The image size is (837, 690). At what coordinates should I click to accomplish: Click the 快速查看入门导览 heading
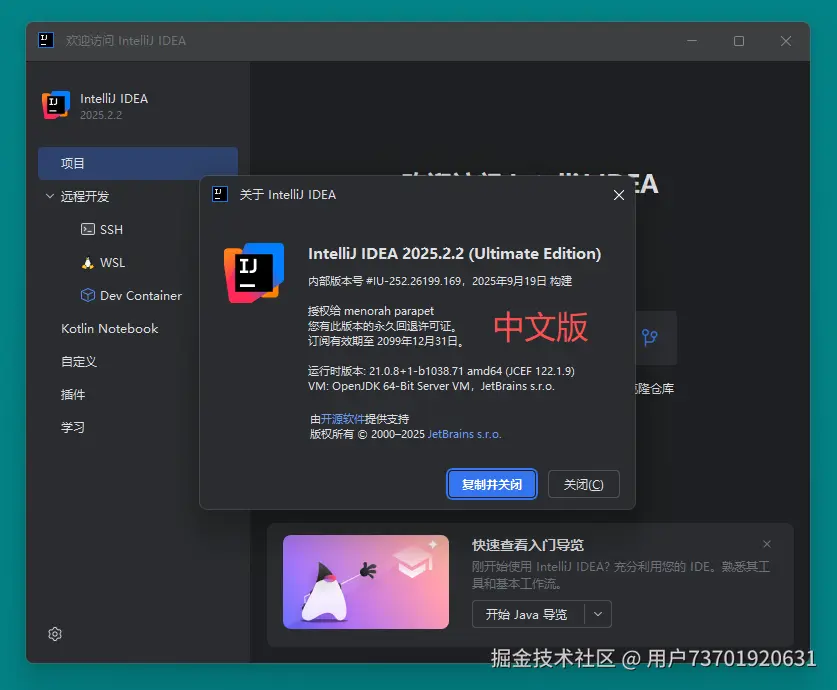tap(528, 545)
